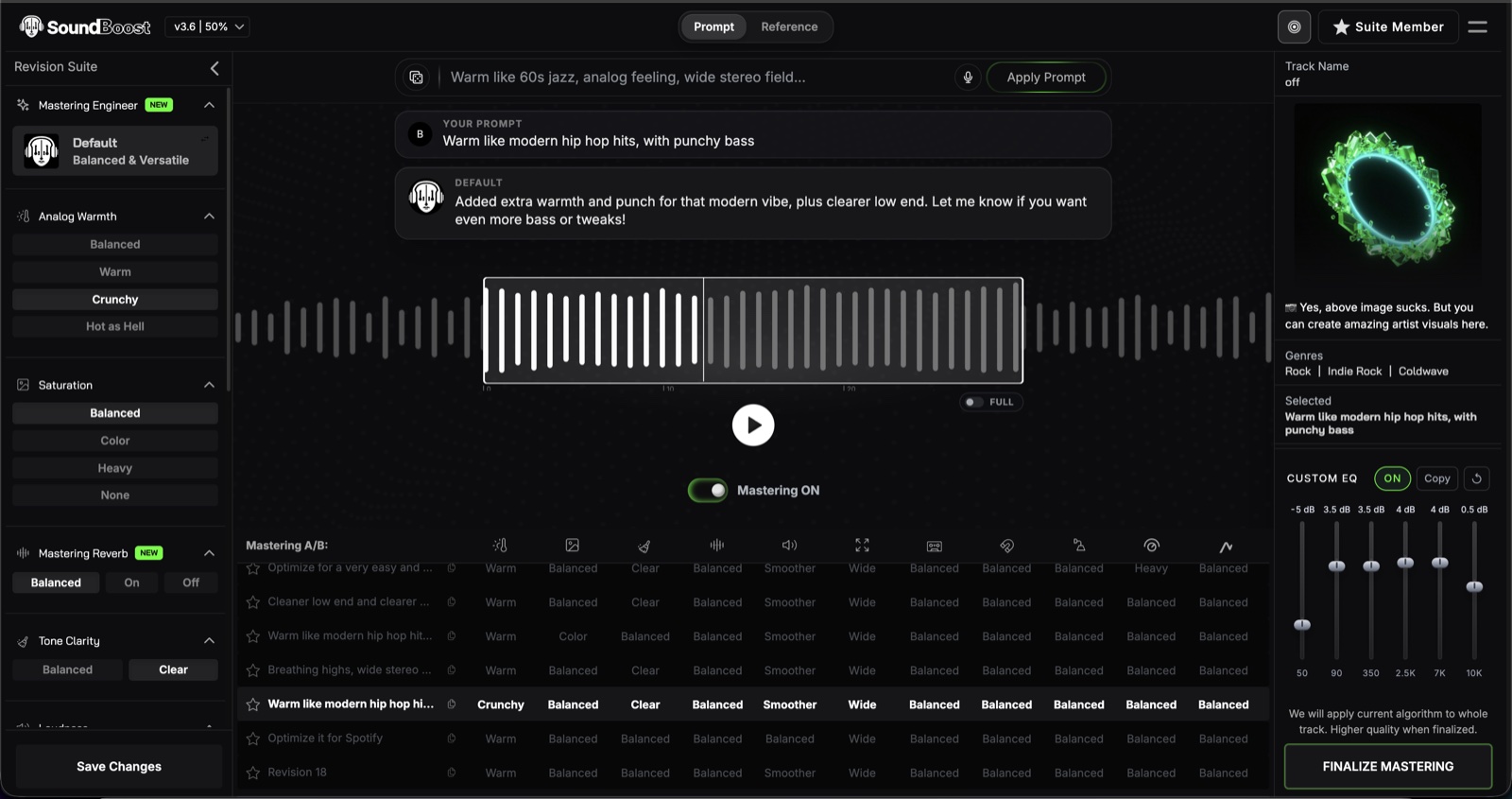Screen dimensions: 1512x799
Task: Click the Copy EQ button
Action: (x=1436, y=478)
